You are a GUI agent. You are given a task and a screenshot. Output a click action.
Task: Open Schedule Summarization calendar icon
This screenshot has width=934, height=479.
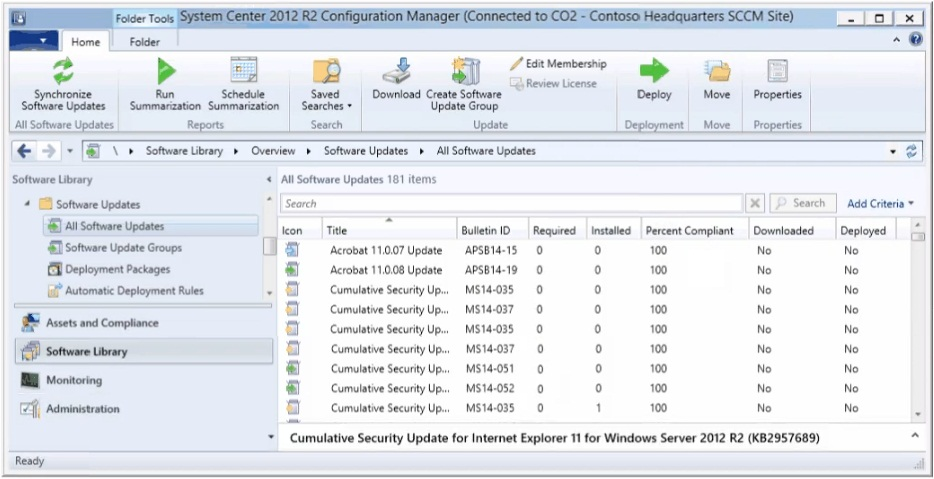[244, 70]
